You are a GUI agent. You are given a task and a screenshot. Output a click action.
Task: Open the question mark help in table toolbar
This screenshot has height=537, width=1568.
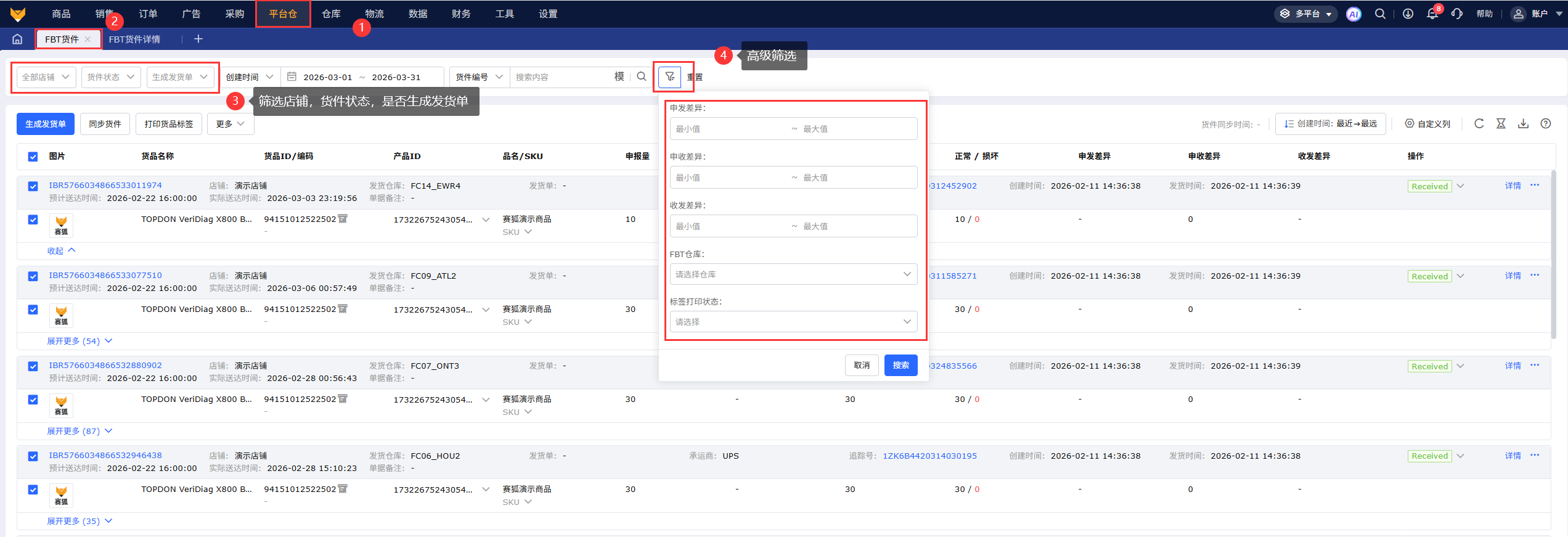[1545, 123]
